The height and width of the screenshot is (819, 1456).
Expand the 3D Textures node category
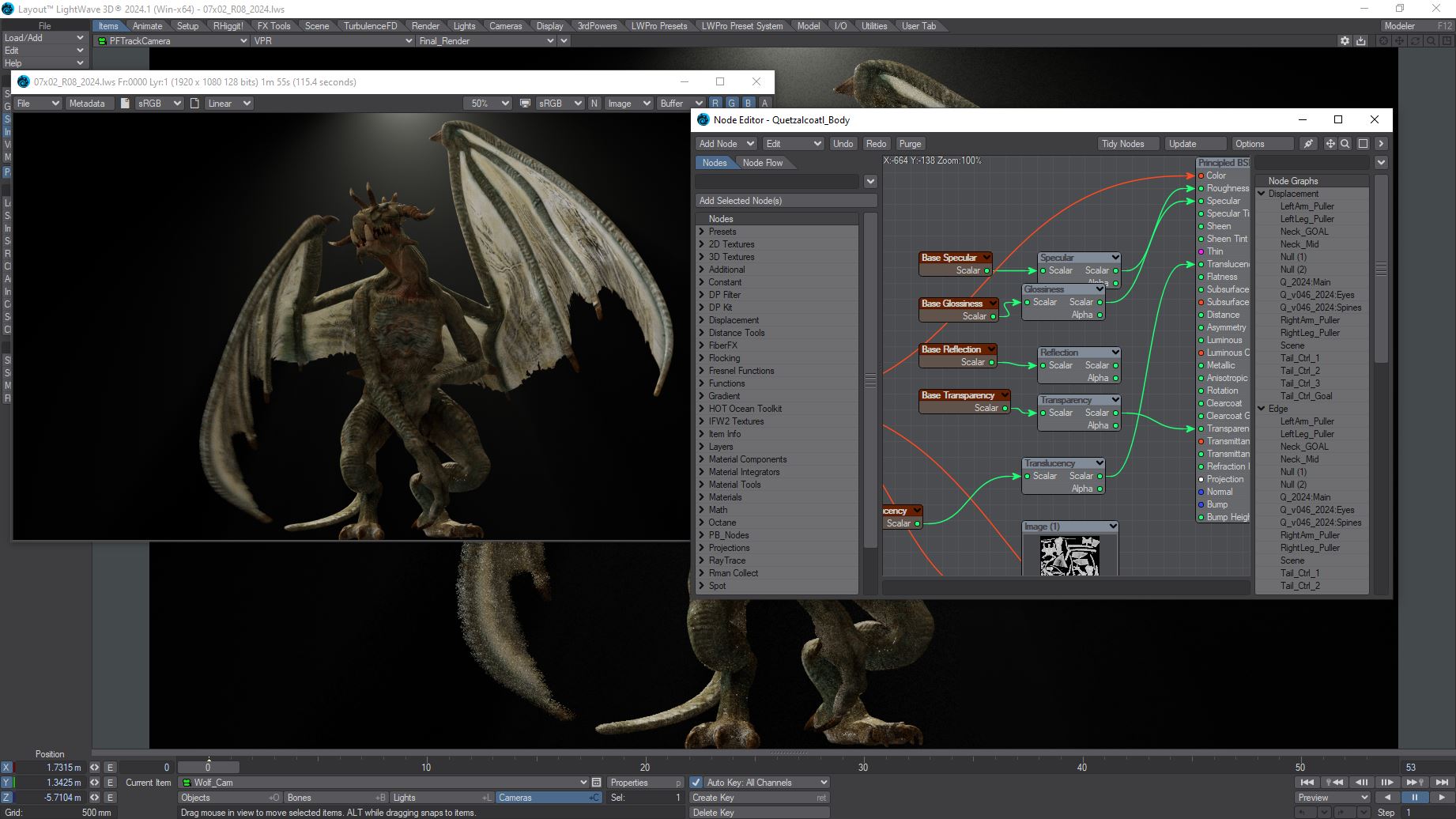(x=702, y=257)
